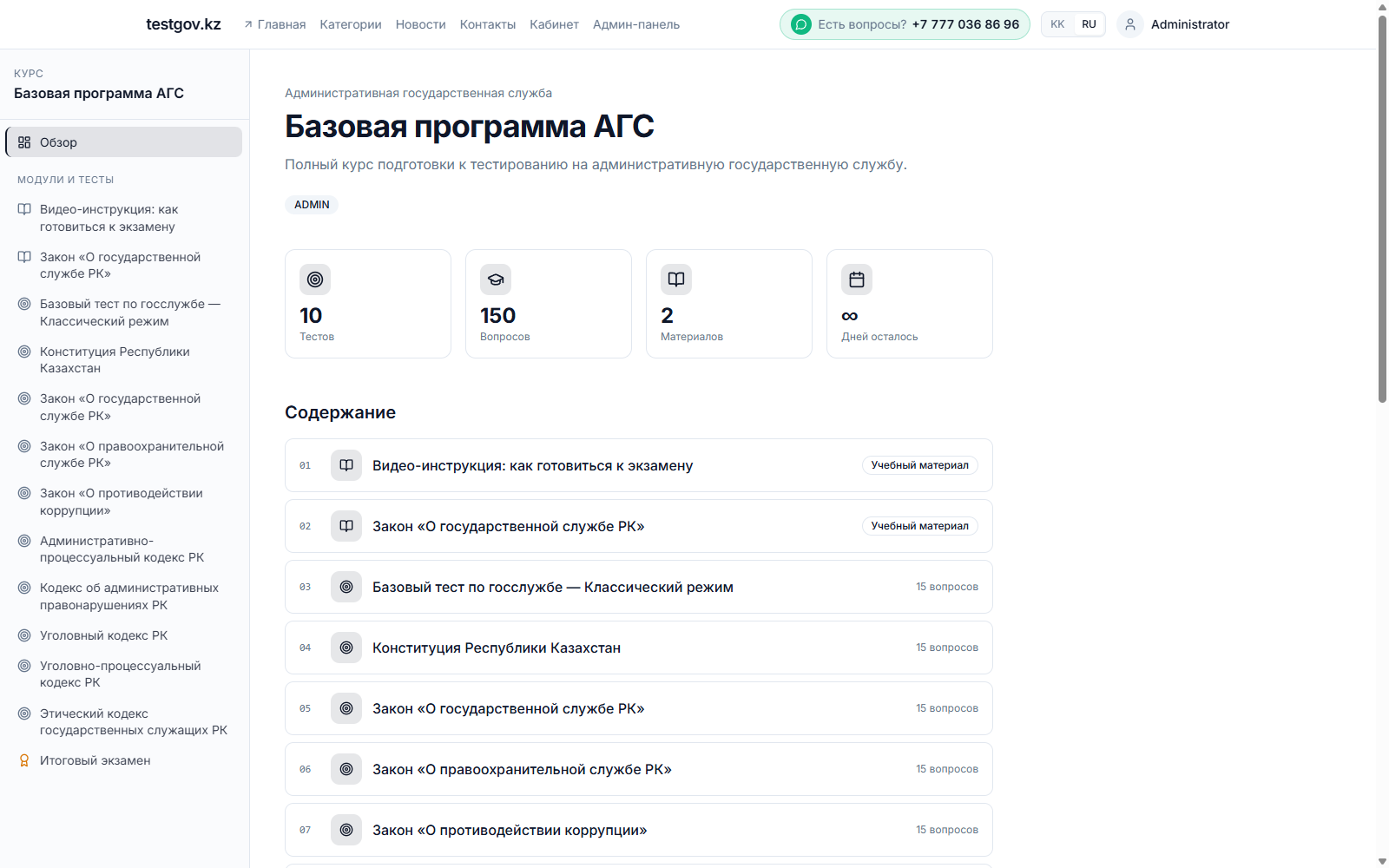
Task: Click the graduation cap icon in Вопросов card
Action: 496,279
